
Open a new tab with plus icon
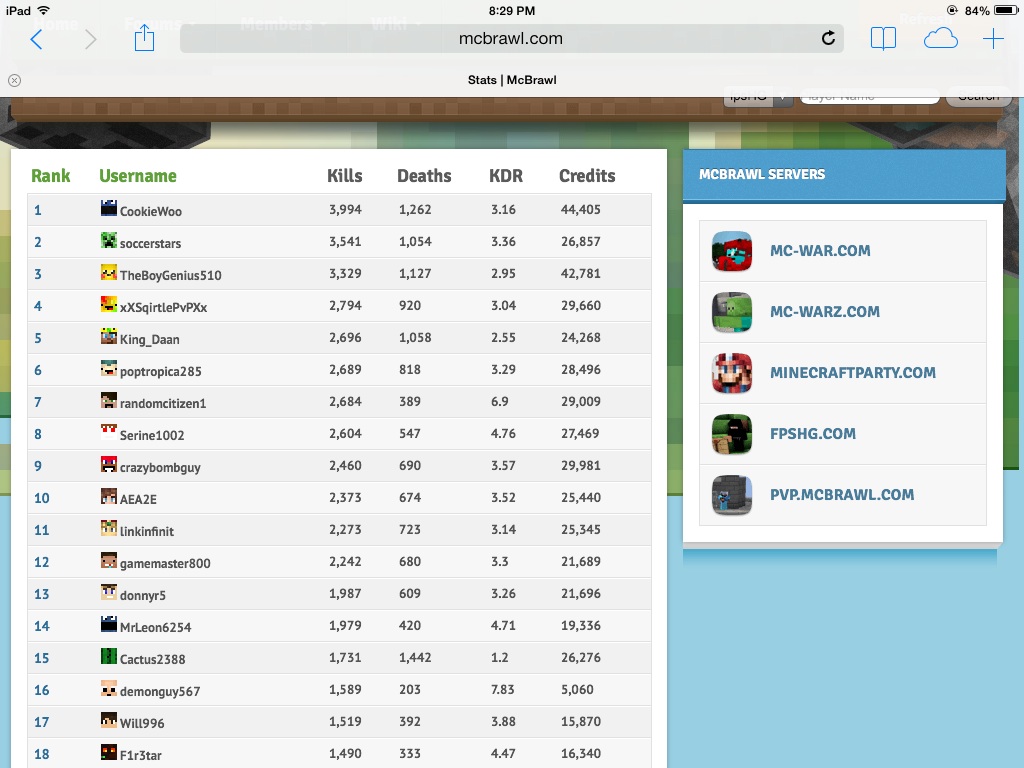pyautogui.click(x=992, y=39)
